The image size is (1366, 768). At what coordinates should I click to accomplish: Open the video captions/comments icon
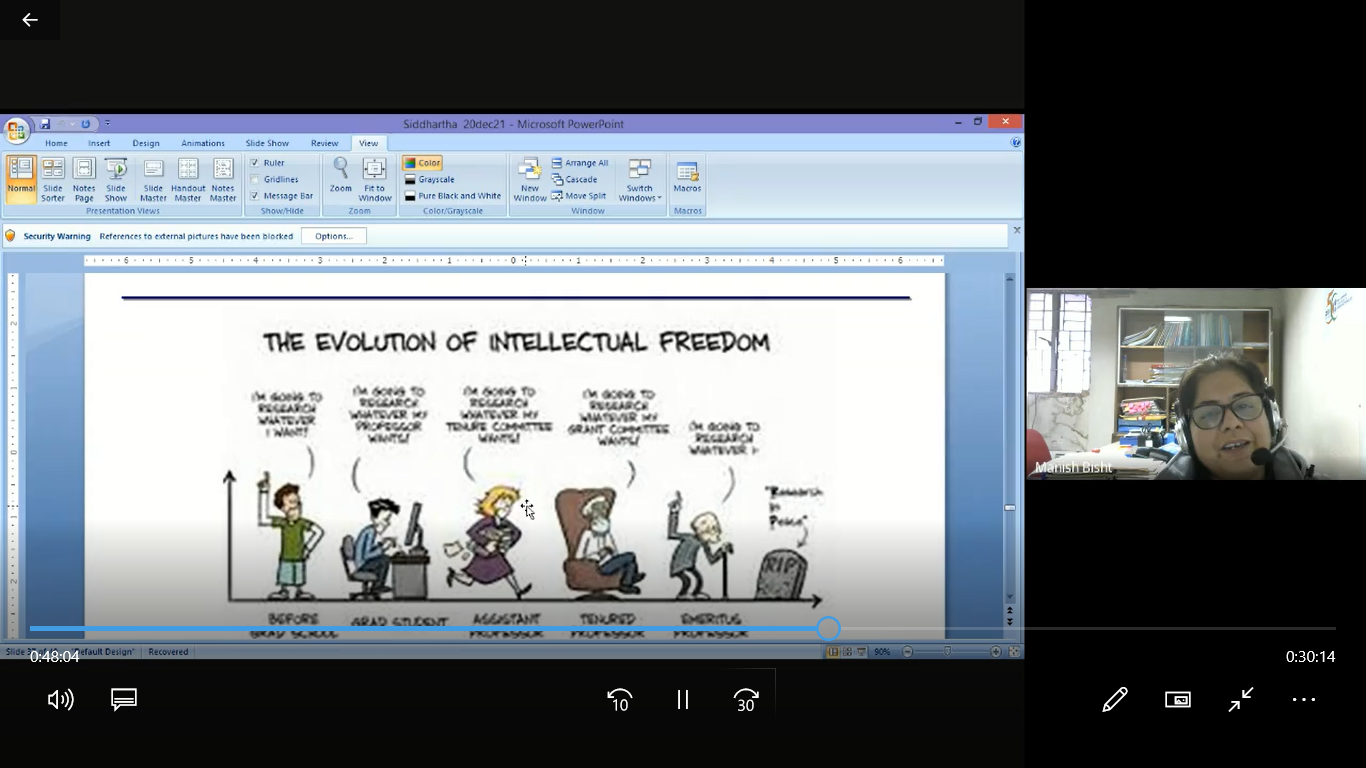[124, 700]
